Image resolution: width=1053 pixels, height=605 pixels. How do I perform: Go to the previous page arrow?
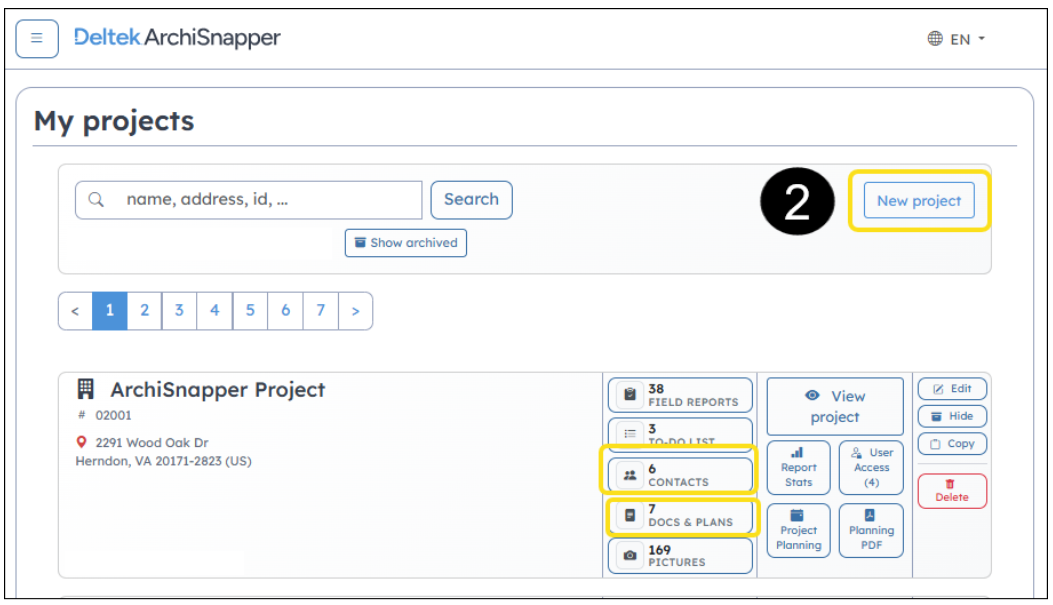[75, 311]
